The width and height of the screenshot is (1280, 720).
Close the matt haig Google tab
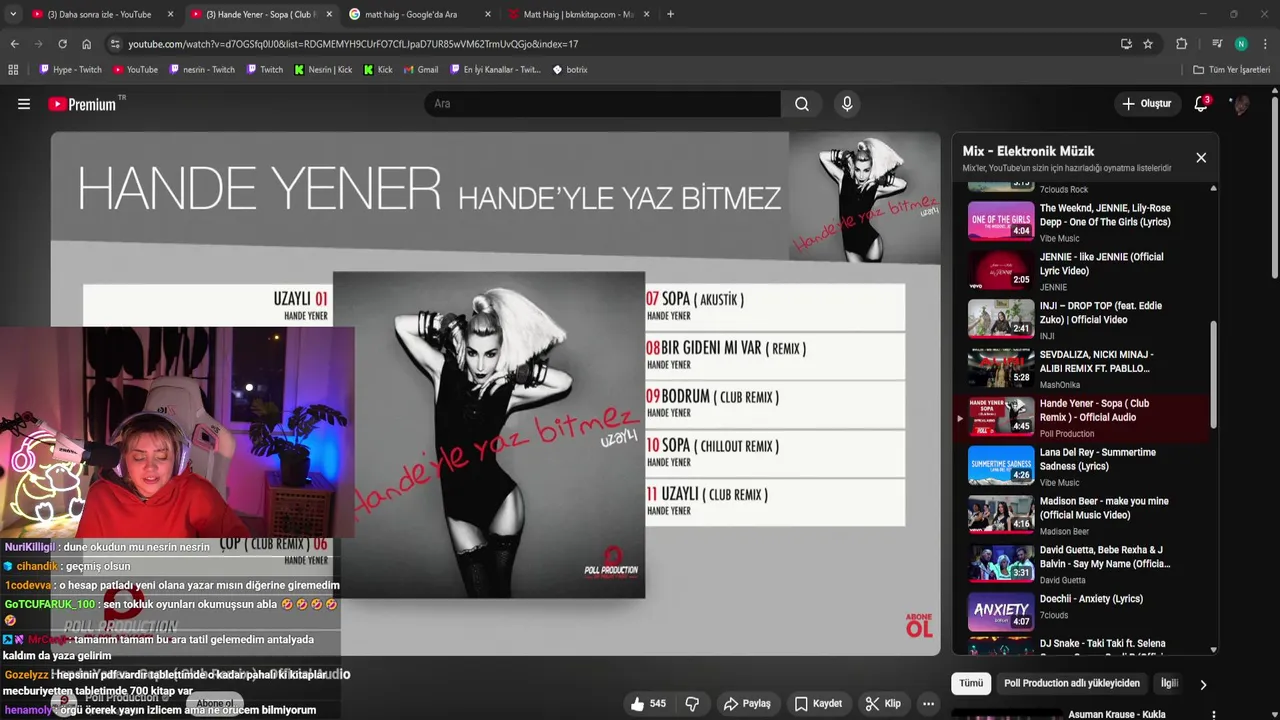pos(488,14)
